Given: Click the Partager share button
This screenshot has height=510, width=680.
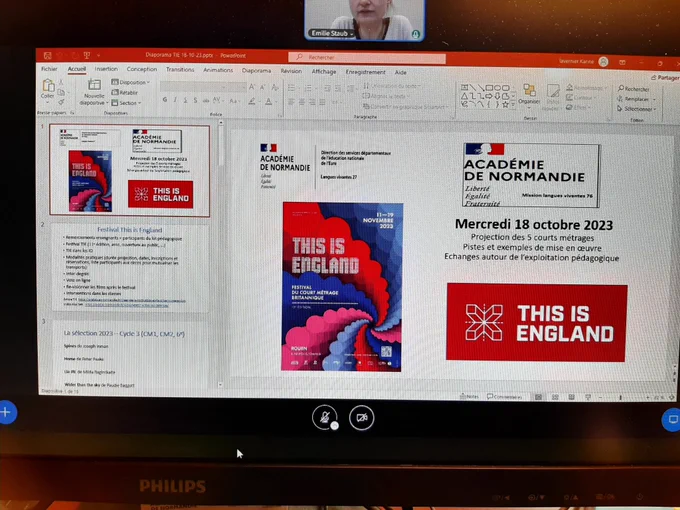Looking at the screenshot, I should coord(665,77).
